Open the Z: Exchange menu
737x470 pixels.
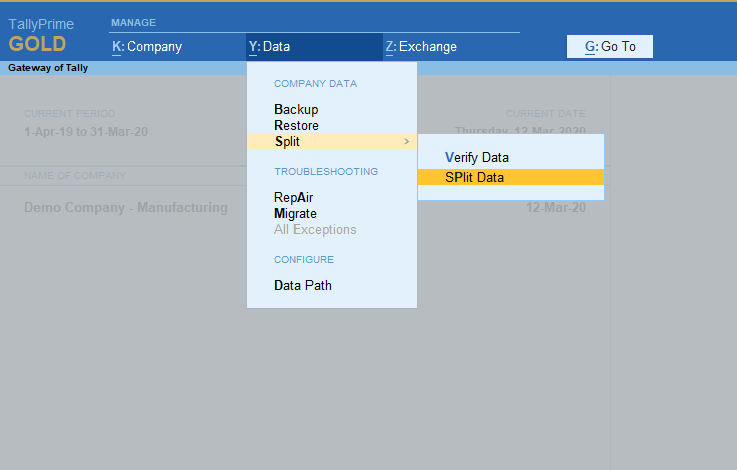click(x=420, y=46)
